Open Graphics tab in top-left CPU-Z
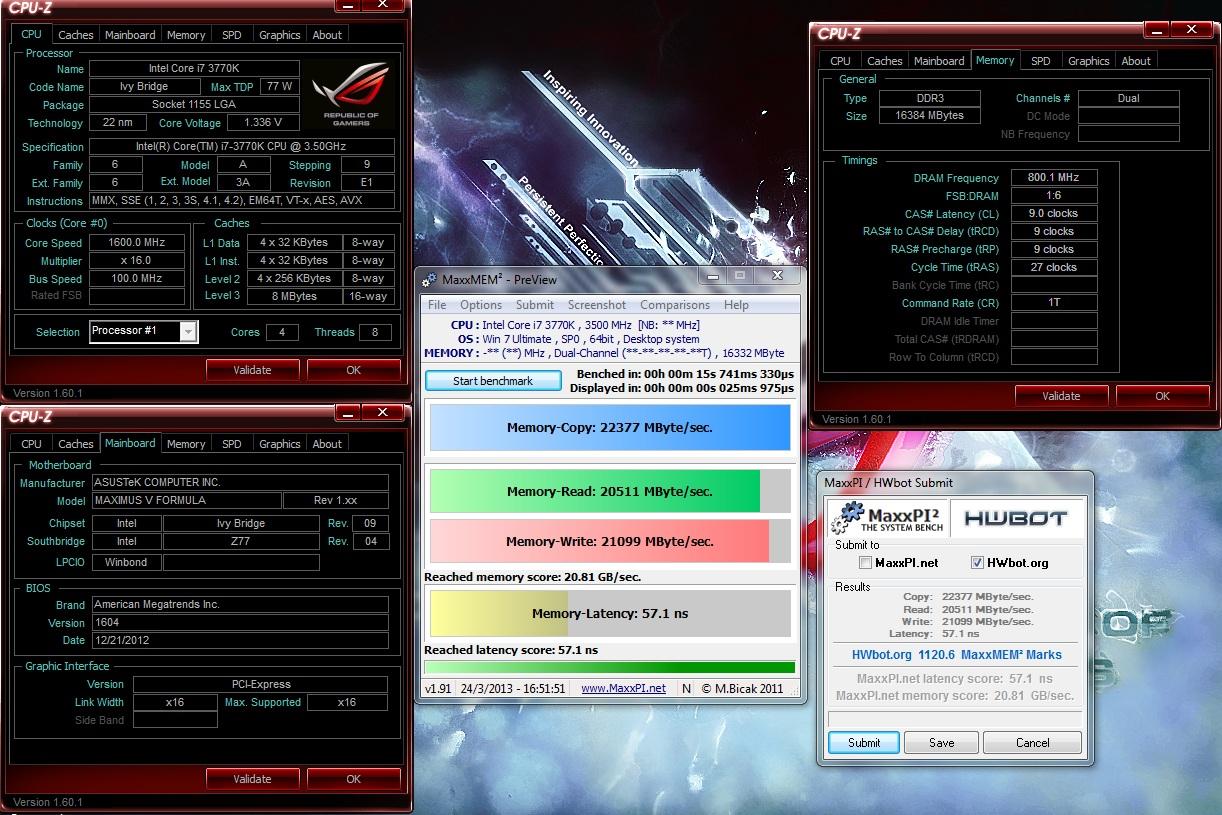Screen dimensions: 1222x815 (279, 35)
